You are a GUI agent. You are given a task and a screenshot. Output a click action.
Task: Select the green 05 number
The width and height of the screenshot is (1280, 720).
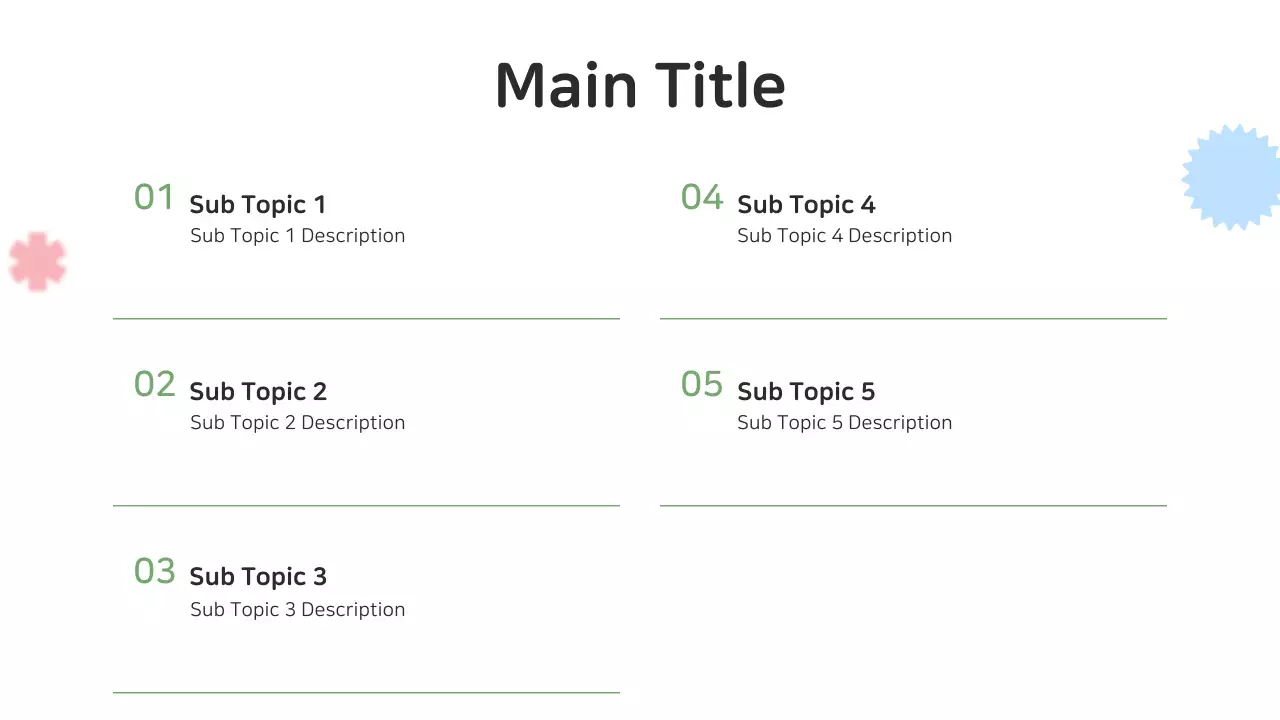(x=701, y=384)
